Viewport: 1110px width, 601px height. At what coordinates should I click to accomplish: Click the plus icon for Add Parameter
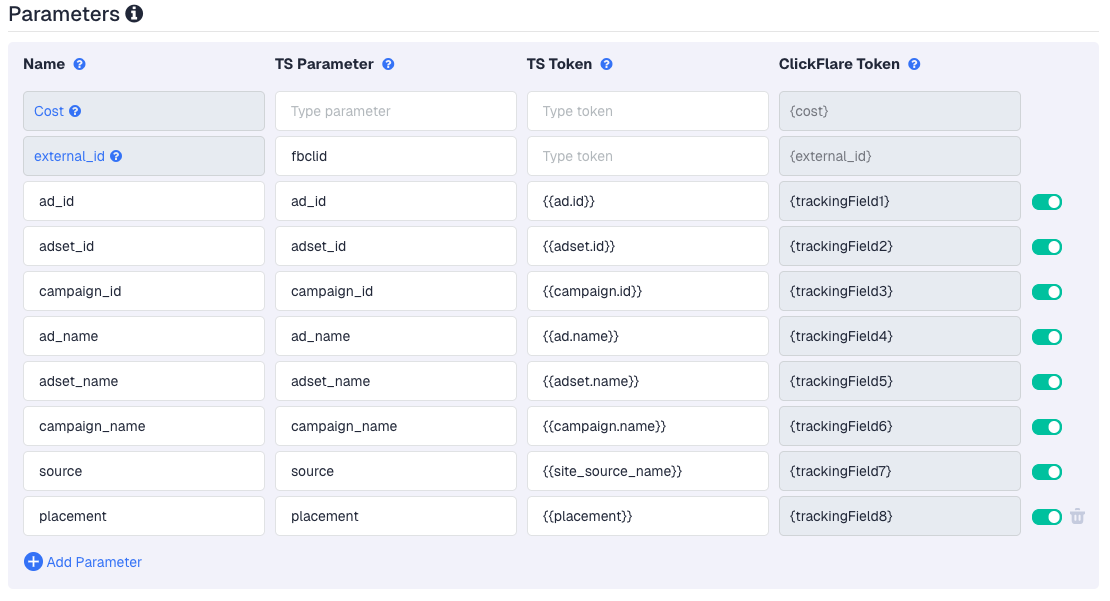click(33, 562)
